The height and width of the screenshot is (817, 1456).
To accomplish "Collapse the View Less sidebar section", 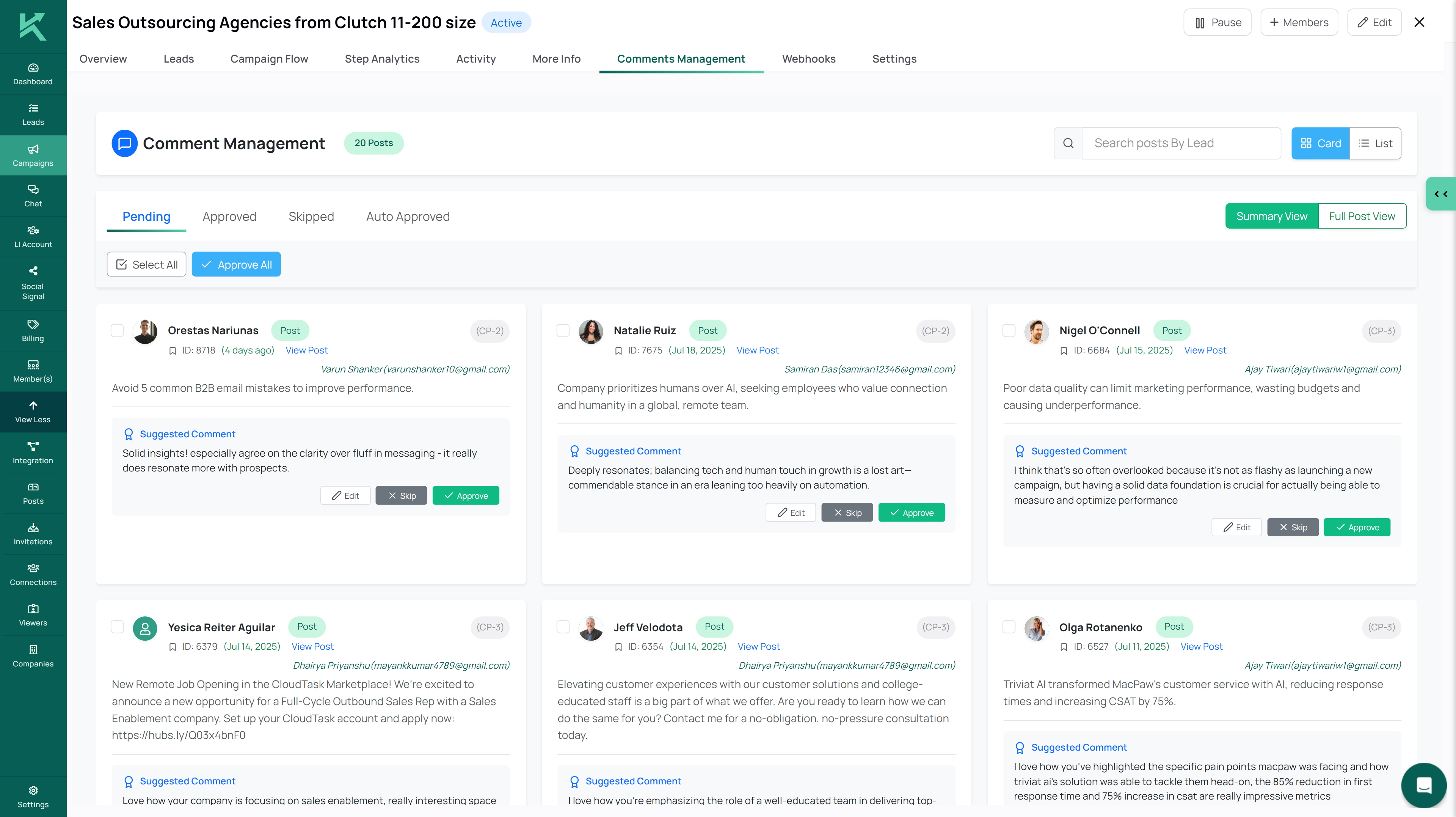I will point(33,412).
